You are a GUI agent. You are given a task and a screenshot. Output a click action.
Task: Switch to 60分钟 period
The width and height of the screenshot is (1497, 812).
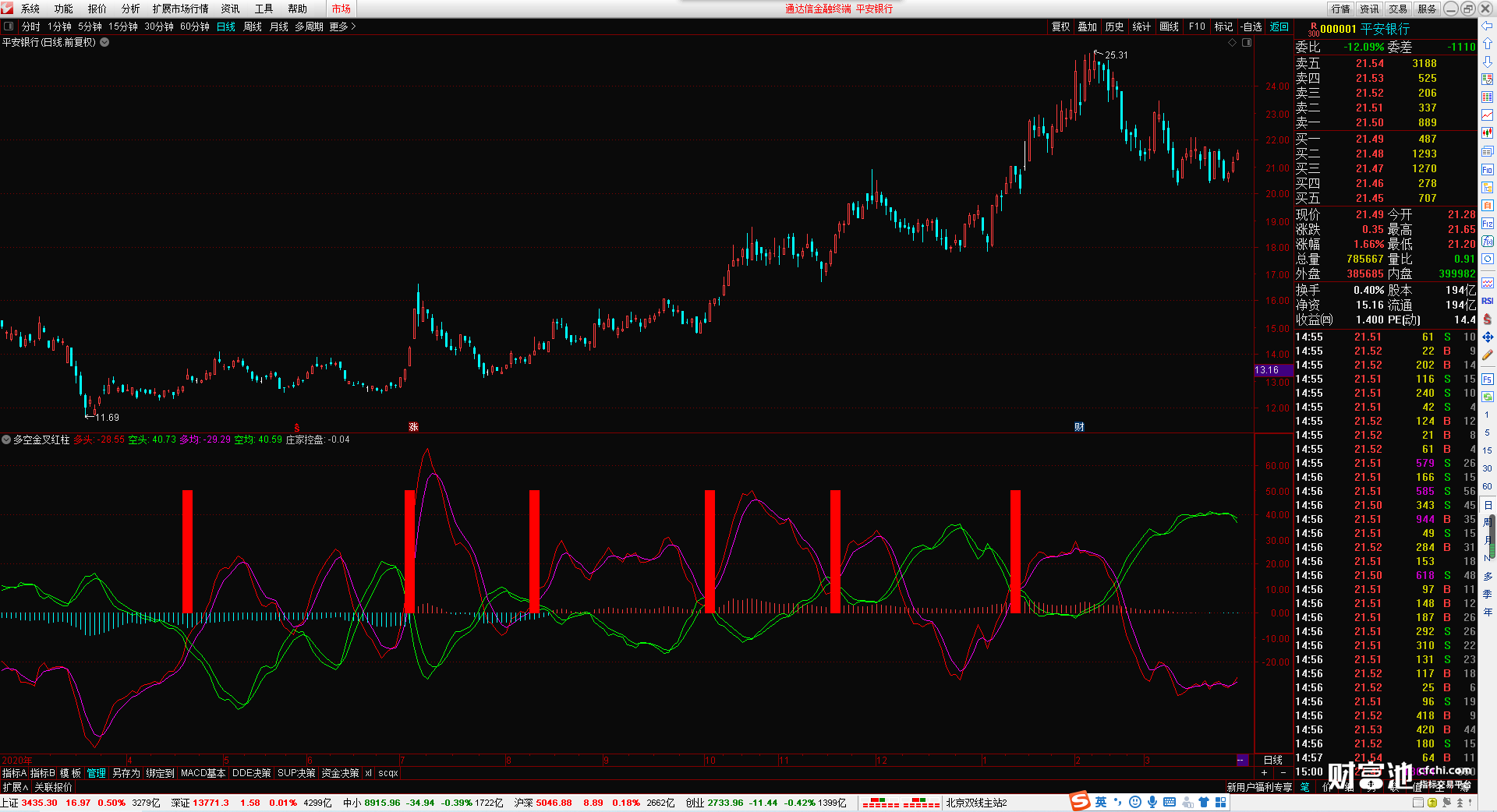pyautogui.click(x=195, y=26)
